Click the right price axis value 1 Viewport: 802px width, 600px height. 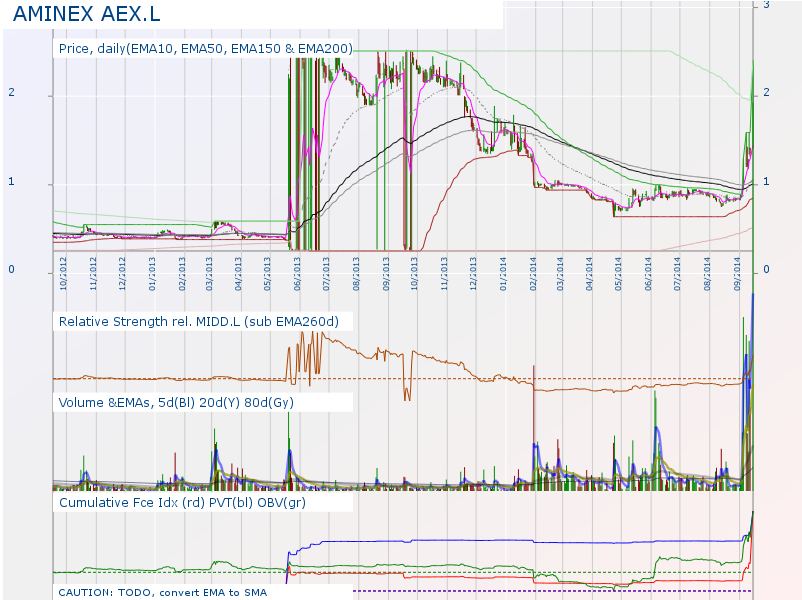[x=766, y=182]
